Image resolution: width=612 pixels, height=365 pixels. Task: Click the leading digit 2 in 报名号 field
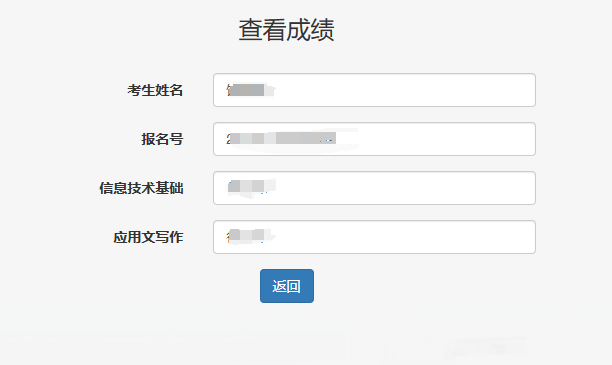click(x=228, y=139)
